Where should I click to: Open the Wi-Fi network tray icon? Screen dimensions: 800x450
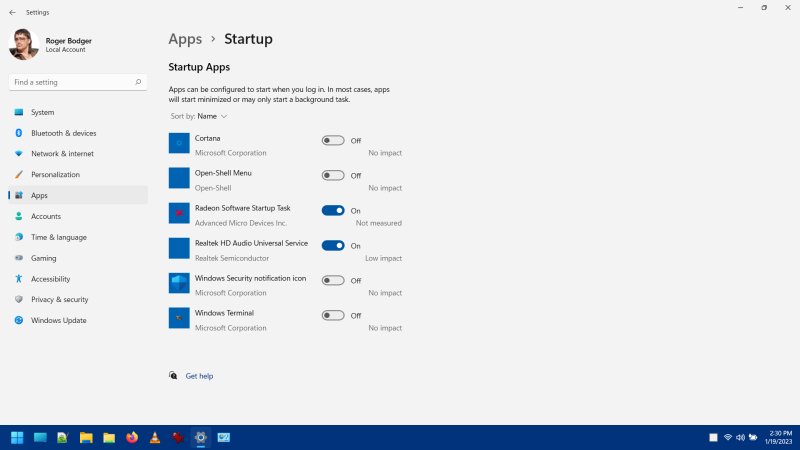pos(728,437)
